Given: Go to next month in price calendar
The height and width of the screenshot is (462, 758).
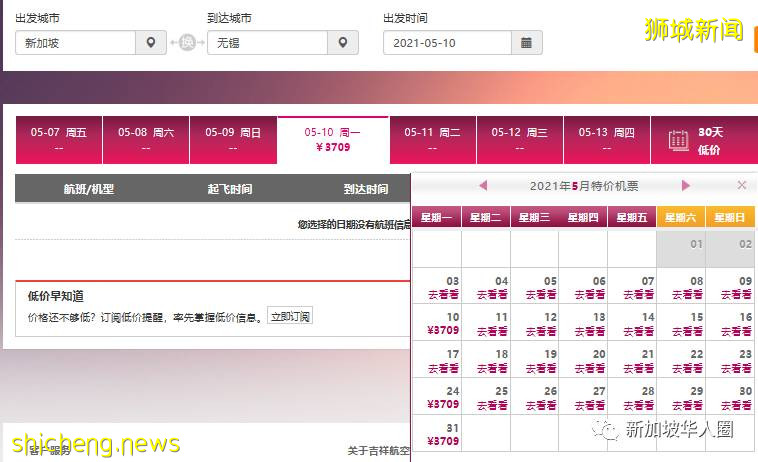Looking at the screenshot, I should tap(686, 185).
